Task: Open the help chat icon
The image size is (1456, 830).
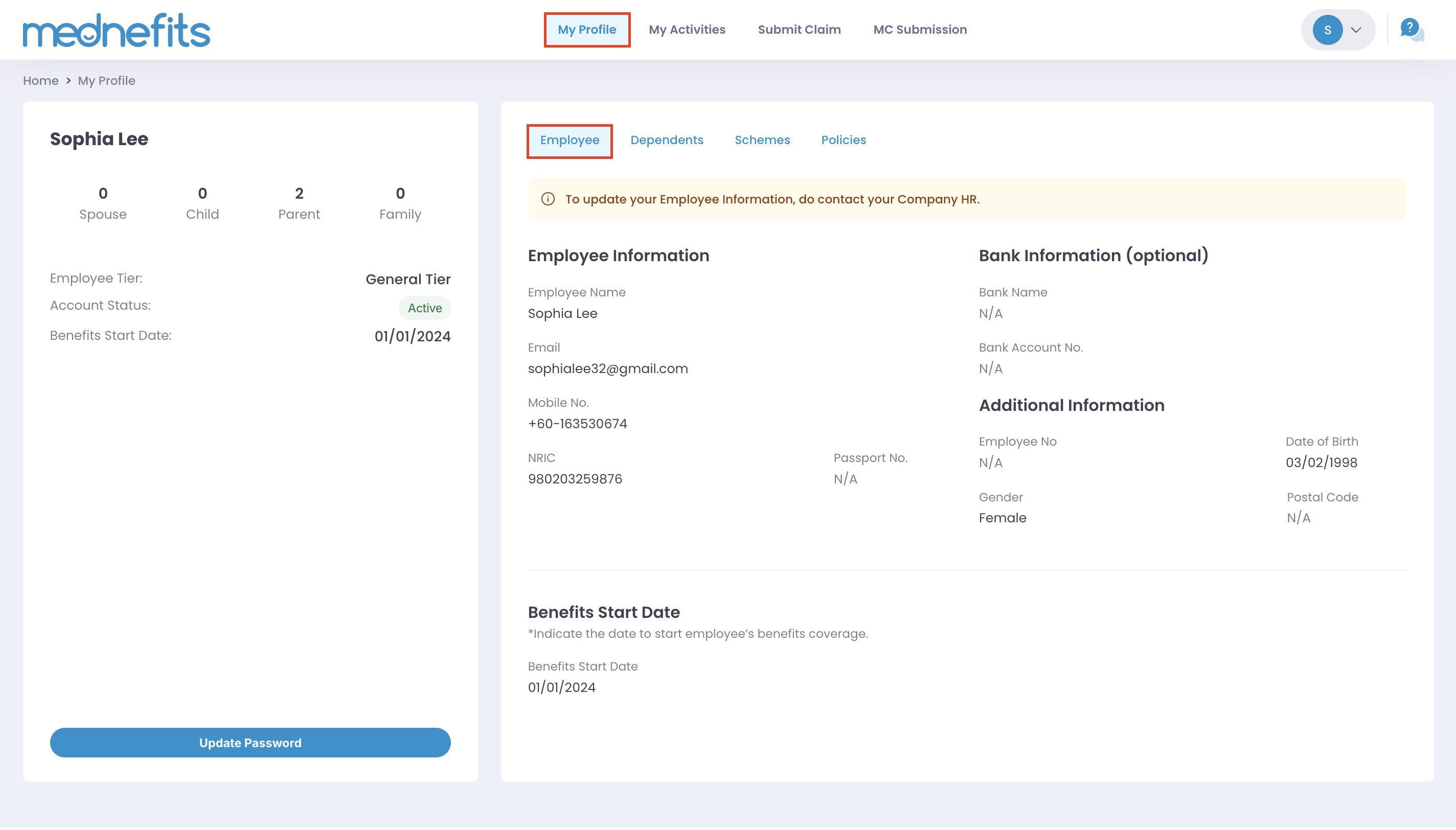Action: tap(1412, 29)
